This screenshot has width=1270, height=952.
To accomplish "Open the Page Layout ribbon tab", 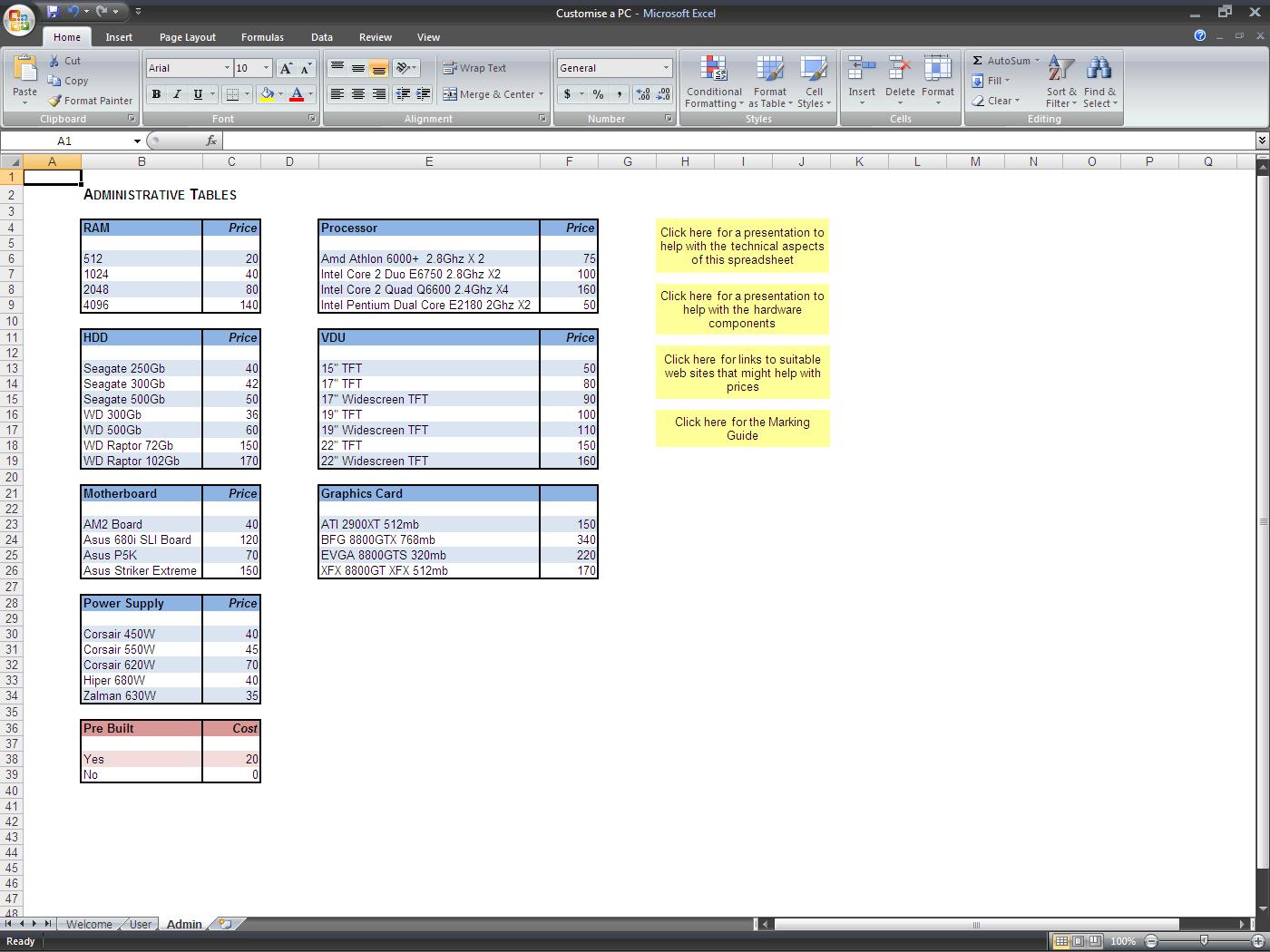I will point(188,37).
